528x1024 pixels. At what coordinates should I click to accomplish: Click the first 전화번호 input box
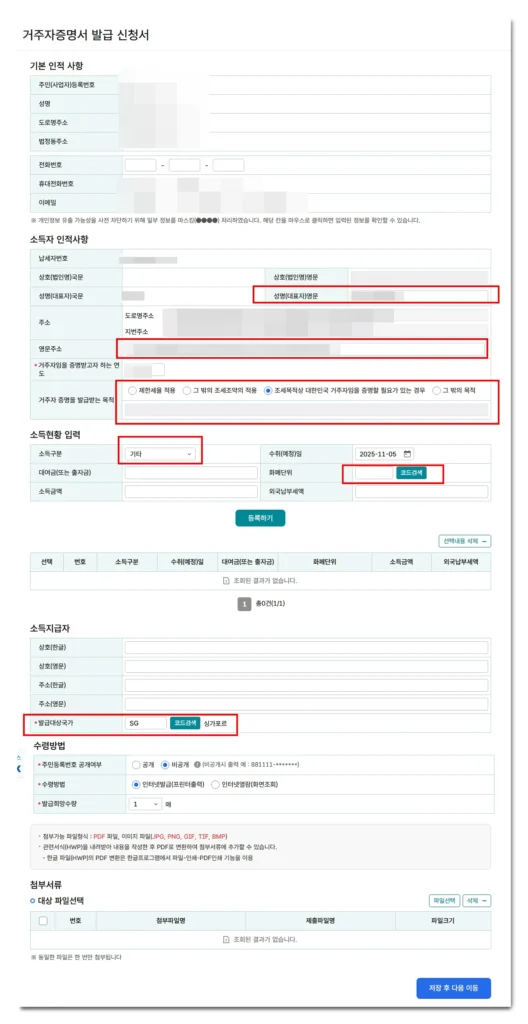point(140,165)
